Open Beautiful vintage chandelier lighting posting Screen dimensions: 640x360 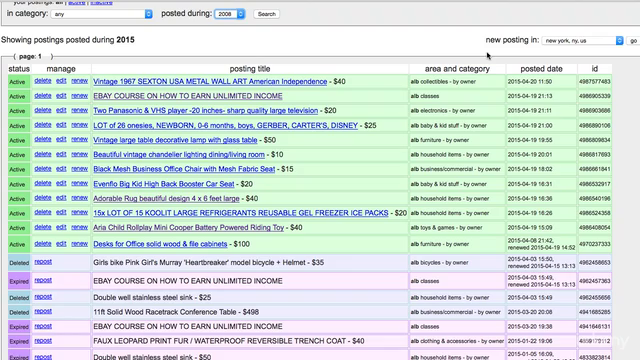click(179, 155)
